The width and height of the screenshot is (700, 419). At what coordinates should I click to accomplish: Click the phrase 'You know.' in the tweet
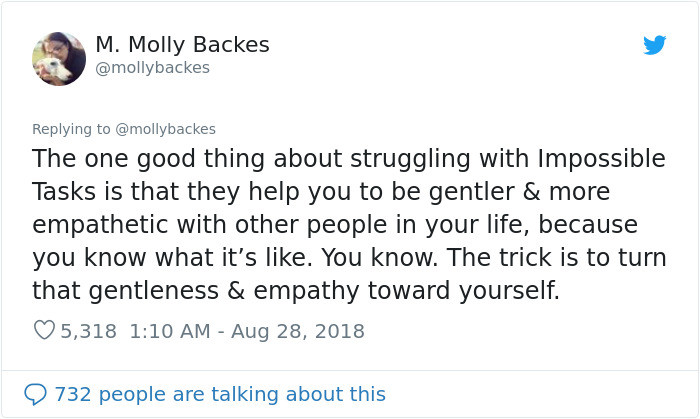point(379,257)
